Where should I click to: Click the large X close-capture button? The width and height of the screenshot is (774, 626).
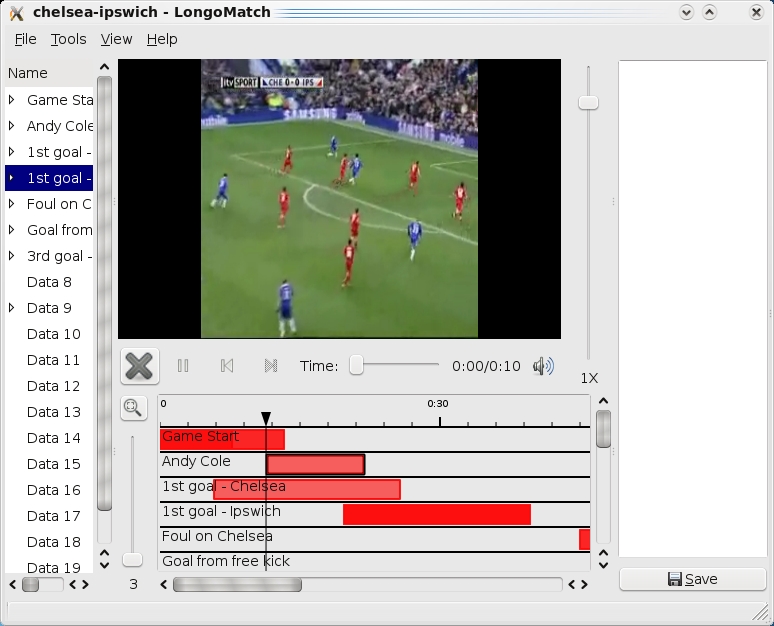pyautogui.click(x=139, y=366)
